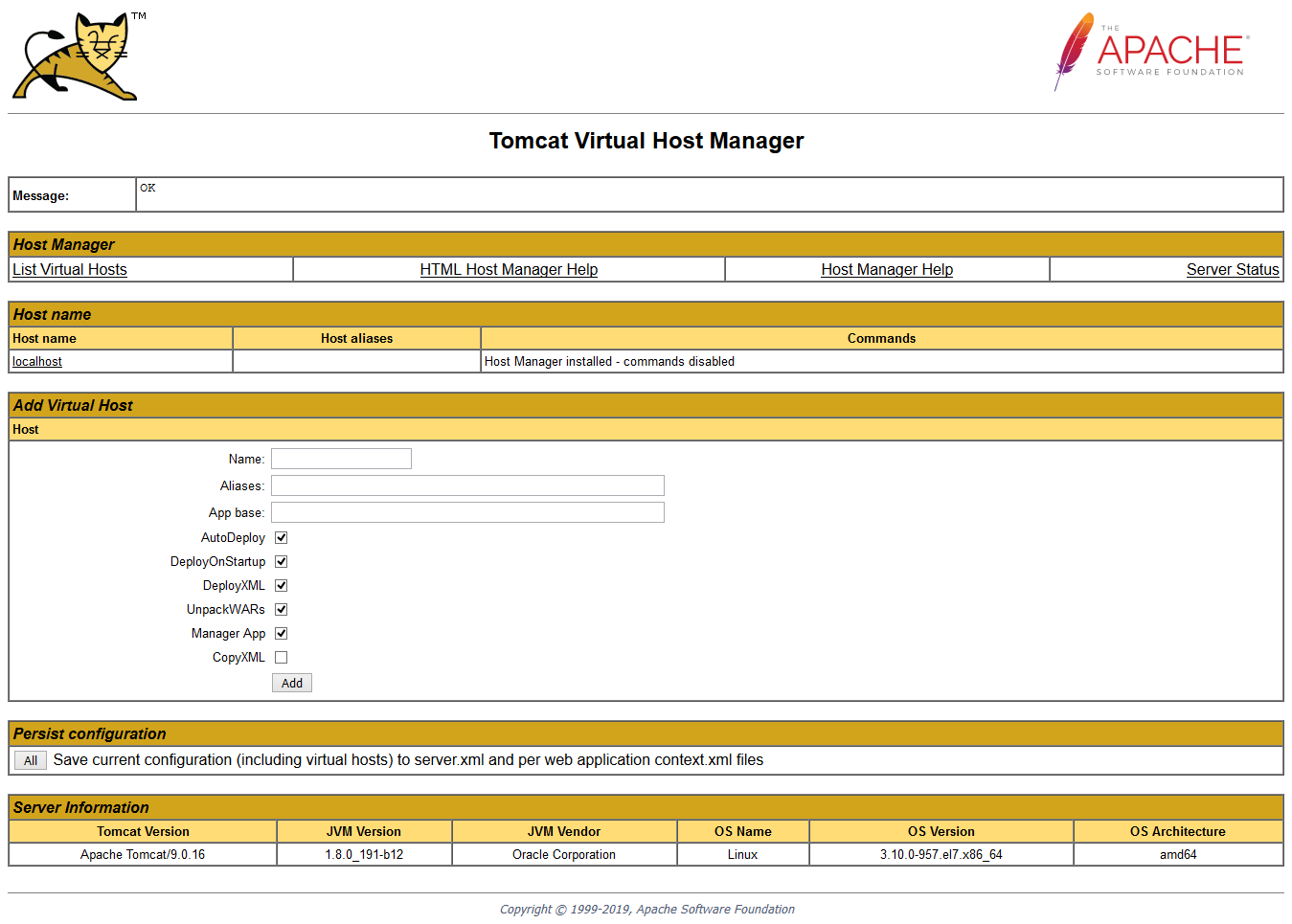Enable the CopyXML checkbox

tap(281, 657)
